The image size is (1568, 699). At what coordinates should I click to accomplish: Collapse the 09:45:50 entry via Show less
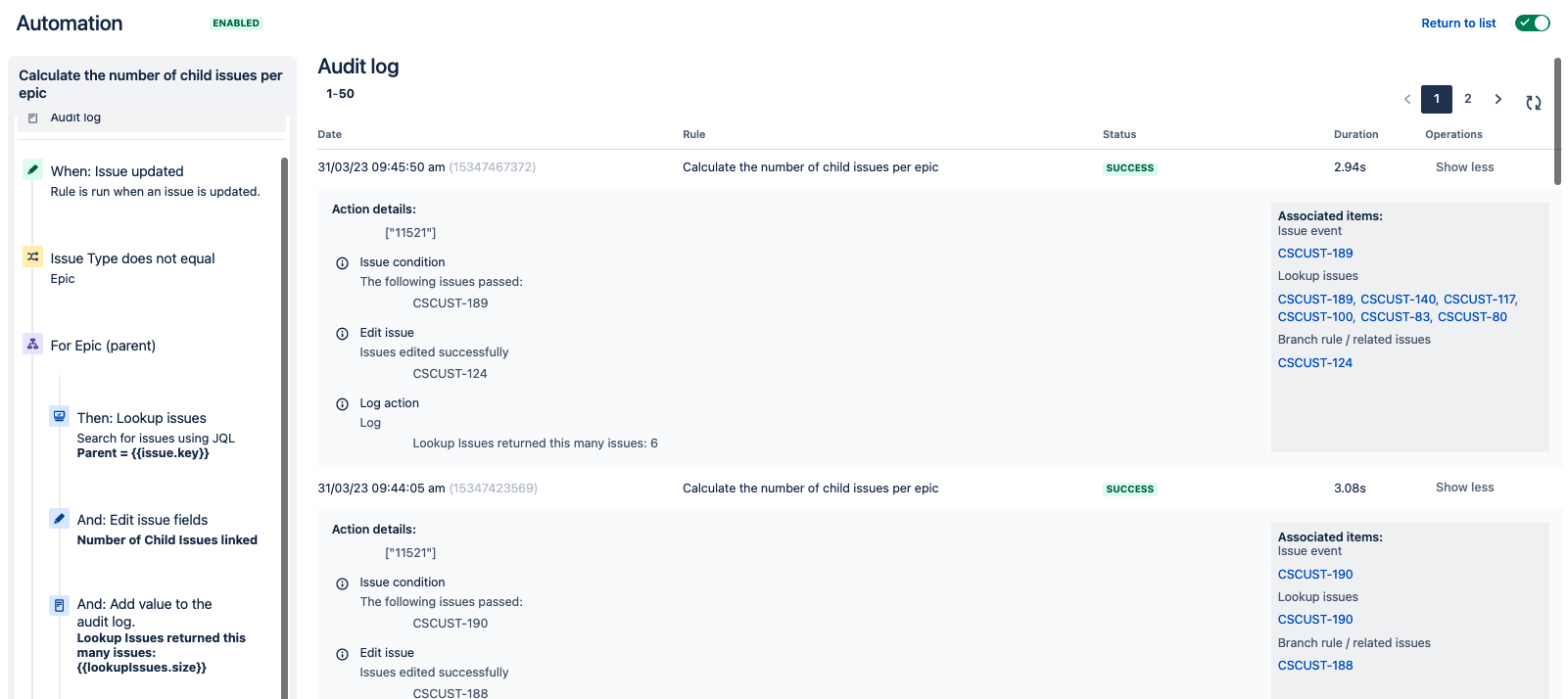1464,166
